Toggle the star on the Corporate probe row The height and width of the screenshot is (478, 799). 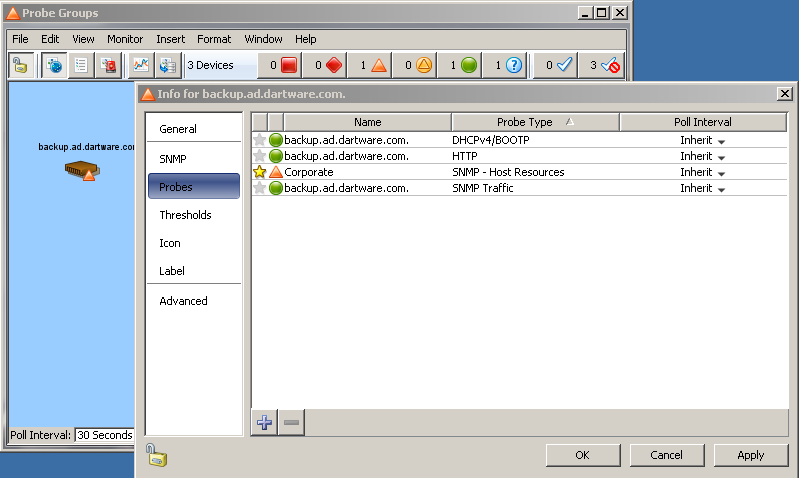(x=260, y=172)
